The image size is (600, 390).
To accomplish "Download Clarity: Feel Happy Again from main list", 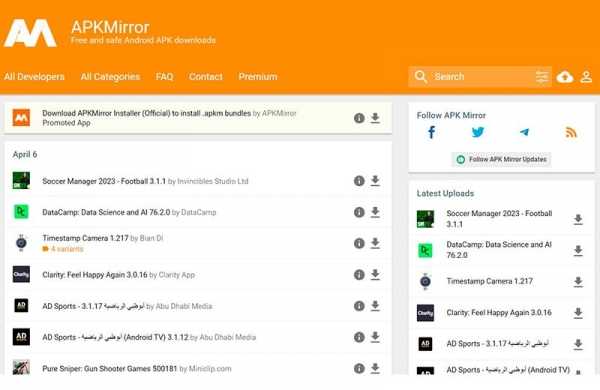I will (x=375, y=274).
